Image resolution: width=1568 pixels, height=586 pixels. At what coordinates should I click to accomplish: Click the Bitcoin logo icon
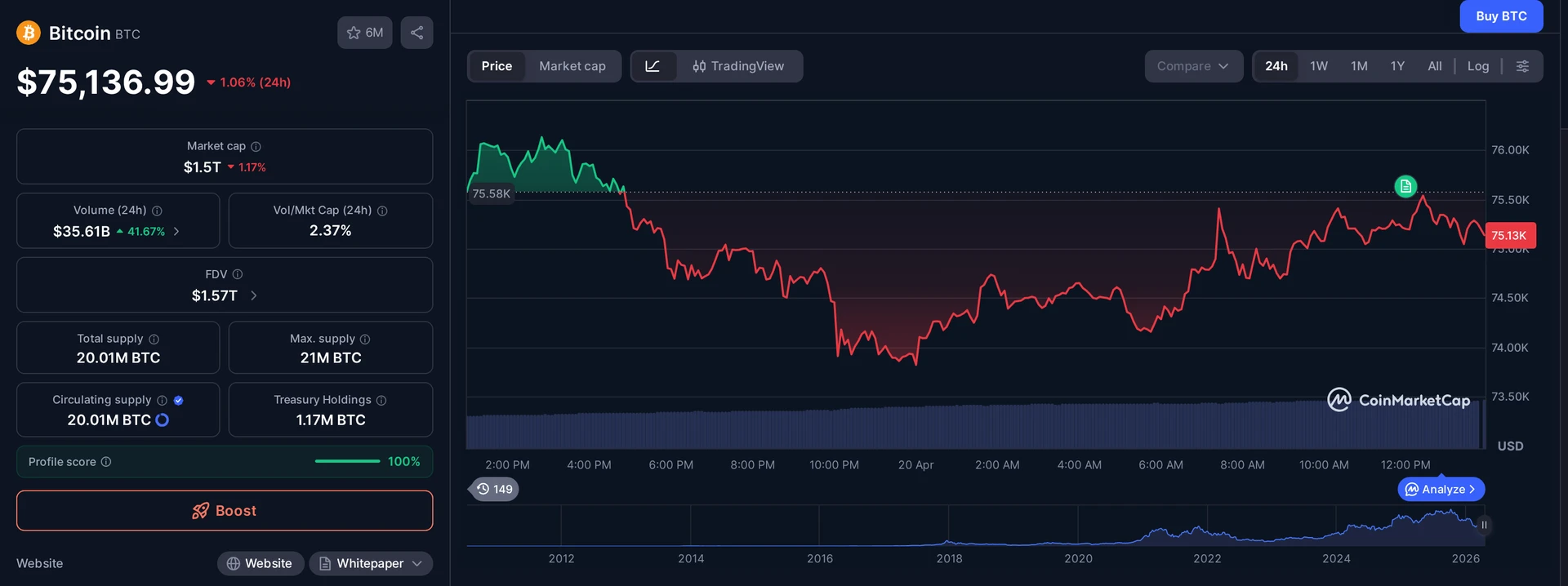(x=29, y=33)
